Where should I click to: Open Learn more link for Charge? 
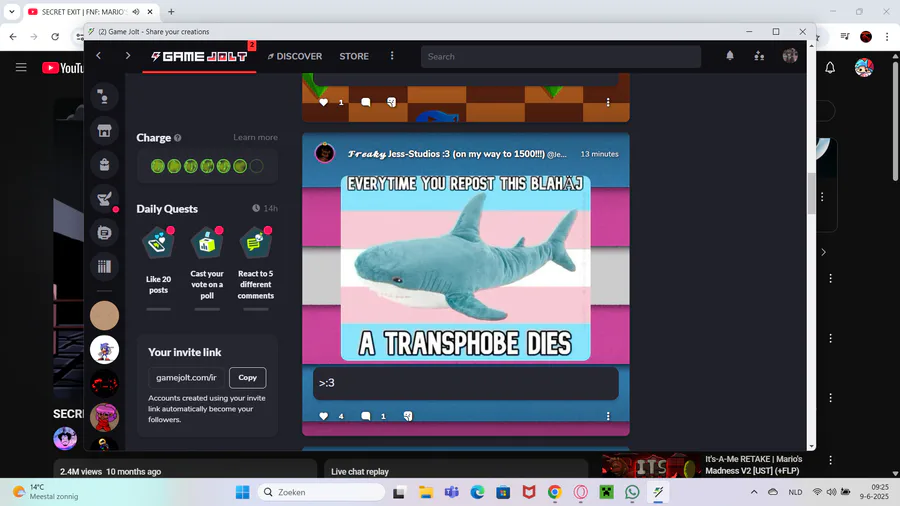point(255,137)
